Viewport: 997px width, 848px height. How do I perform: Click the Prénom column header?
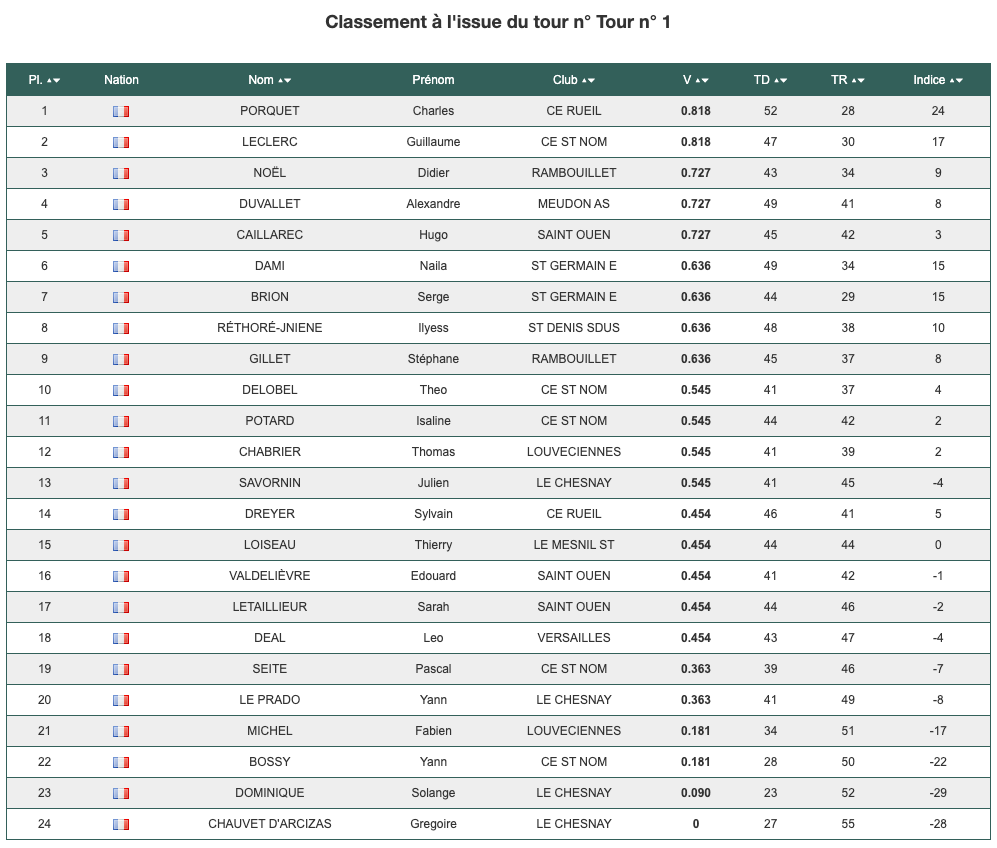(433, 80)
